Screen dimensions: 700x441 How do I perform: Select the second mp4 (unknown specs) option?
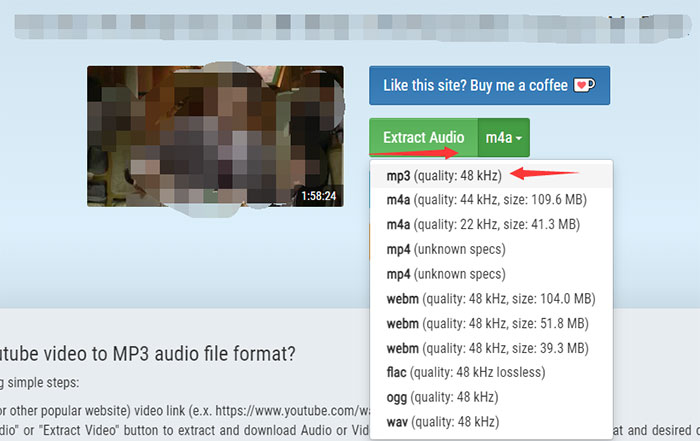(x=491, y=274)
